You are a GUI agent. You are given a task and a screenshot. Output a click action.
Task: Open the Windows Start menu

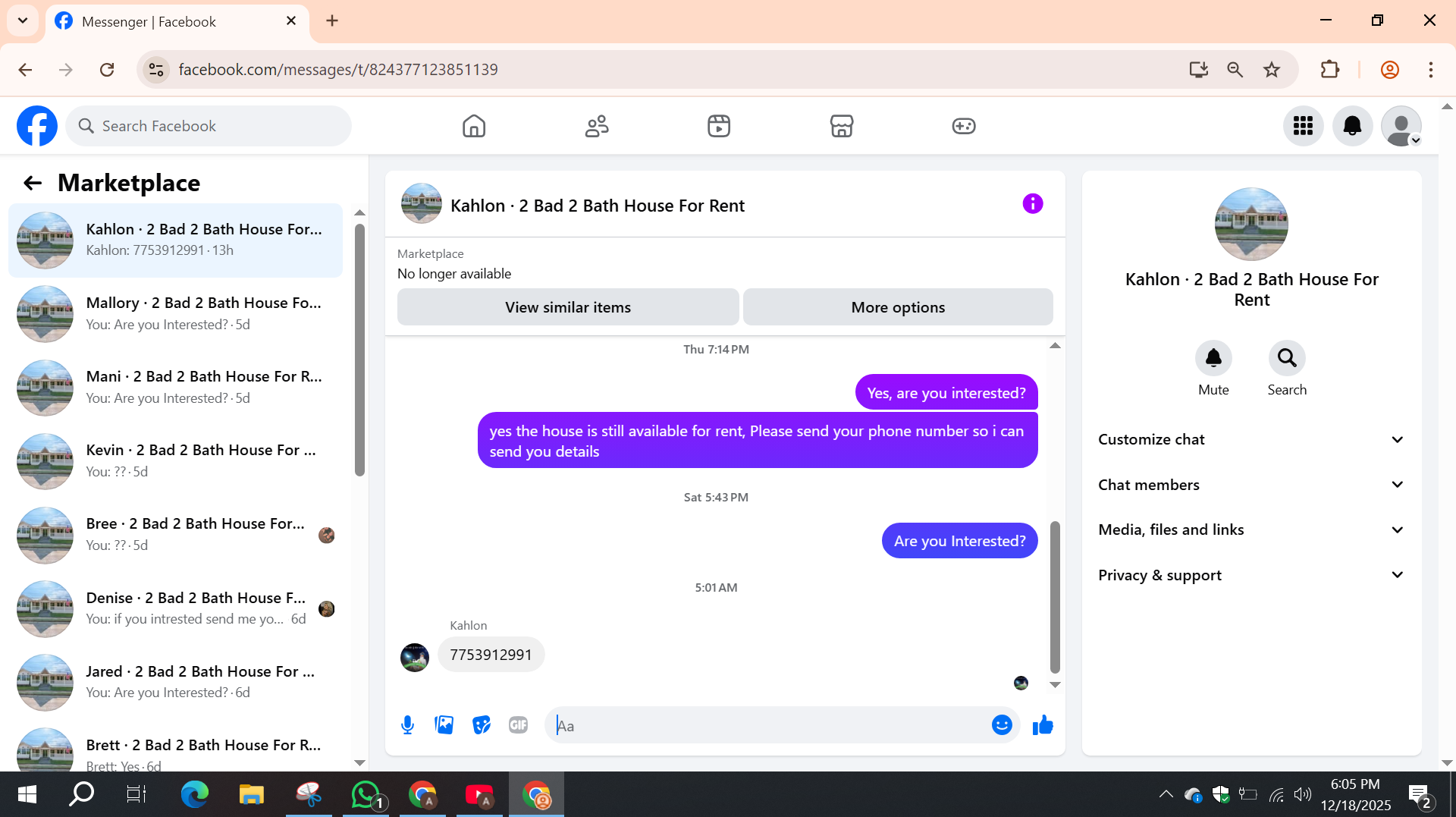pos(27,794)
